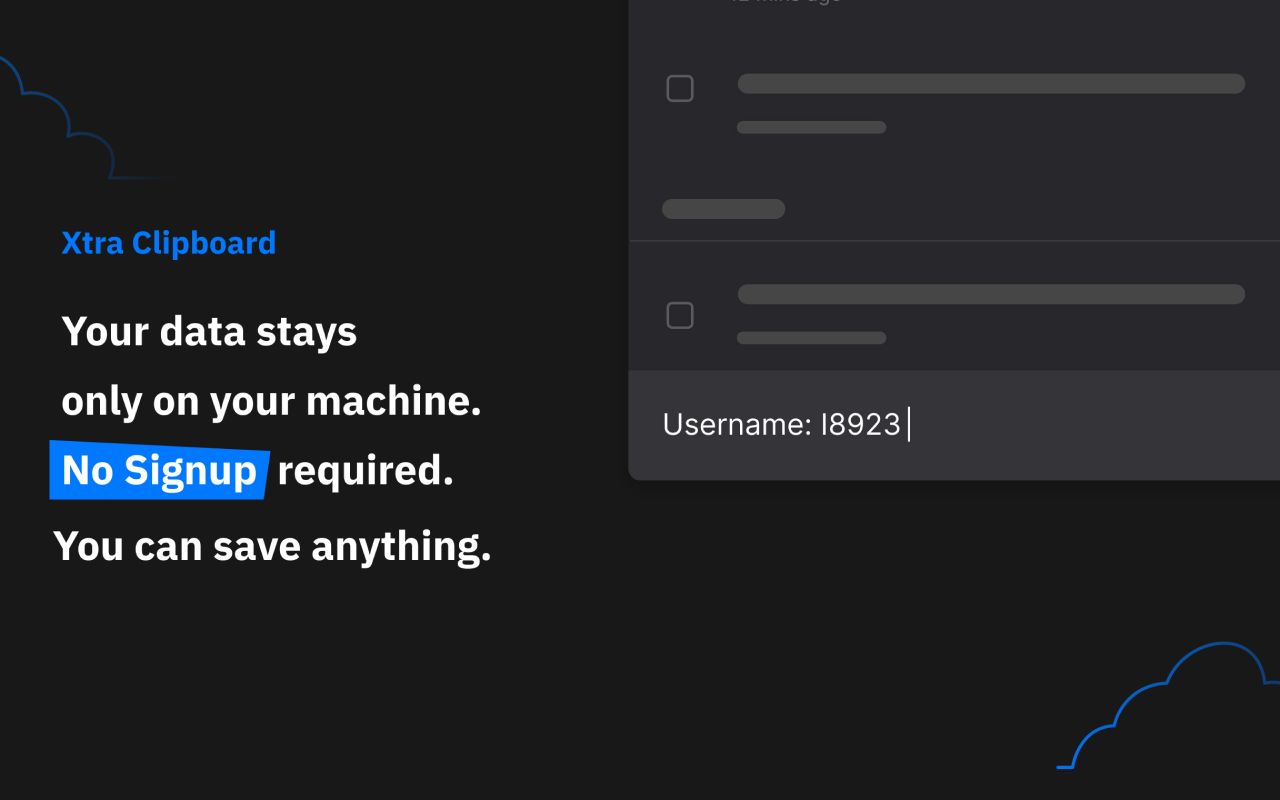Screen dimensions: 1280x800
Task: Click the text cursor after 'I8923'
Action: click(908, 425)
